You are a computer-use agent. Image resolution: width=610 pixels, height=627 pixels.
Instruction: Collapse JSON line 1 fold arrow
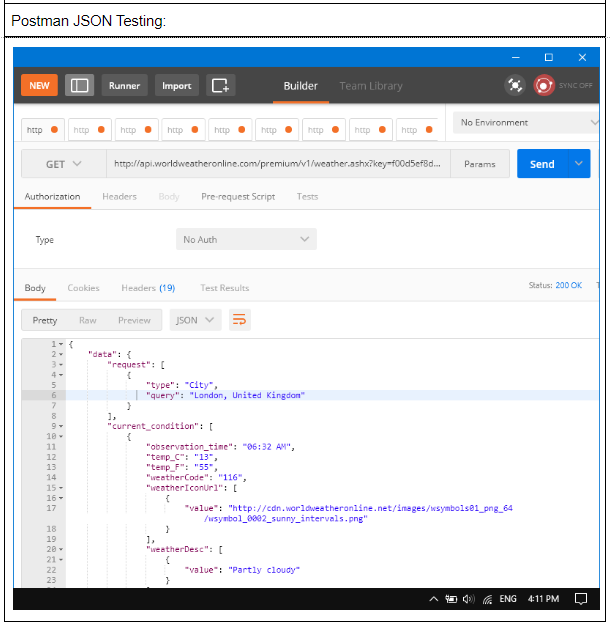coord(61,344)
